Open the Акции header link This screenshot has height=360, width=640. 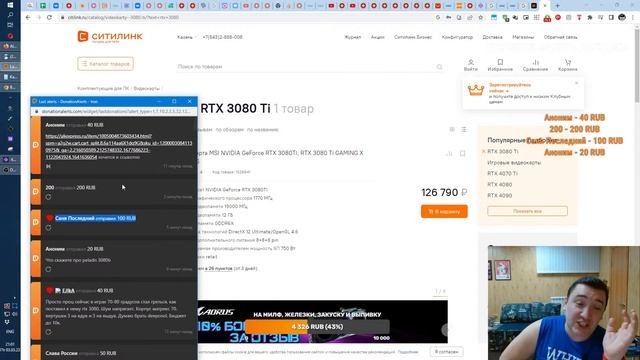point(378,37)
